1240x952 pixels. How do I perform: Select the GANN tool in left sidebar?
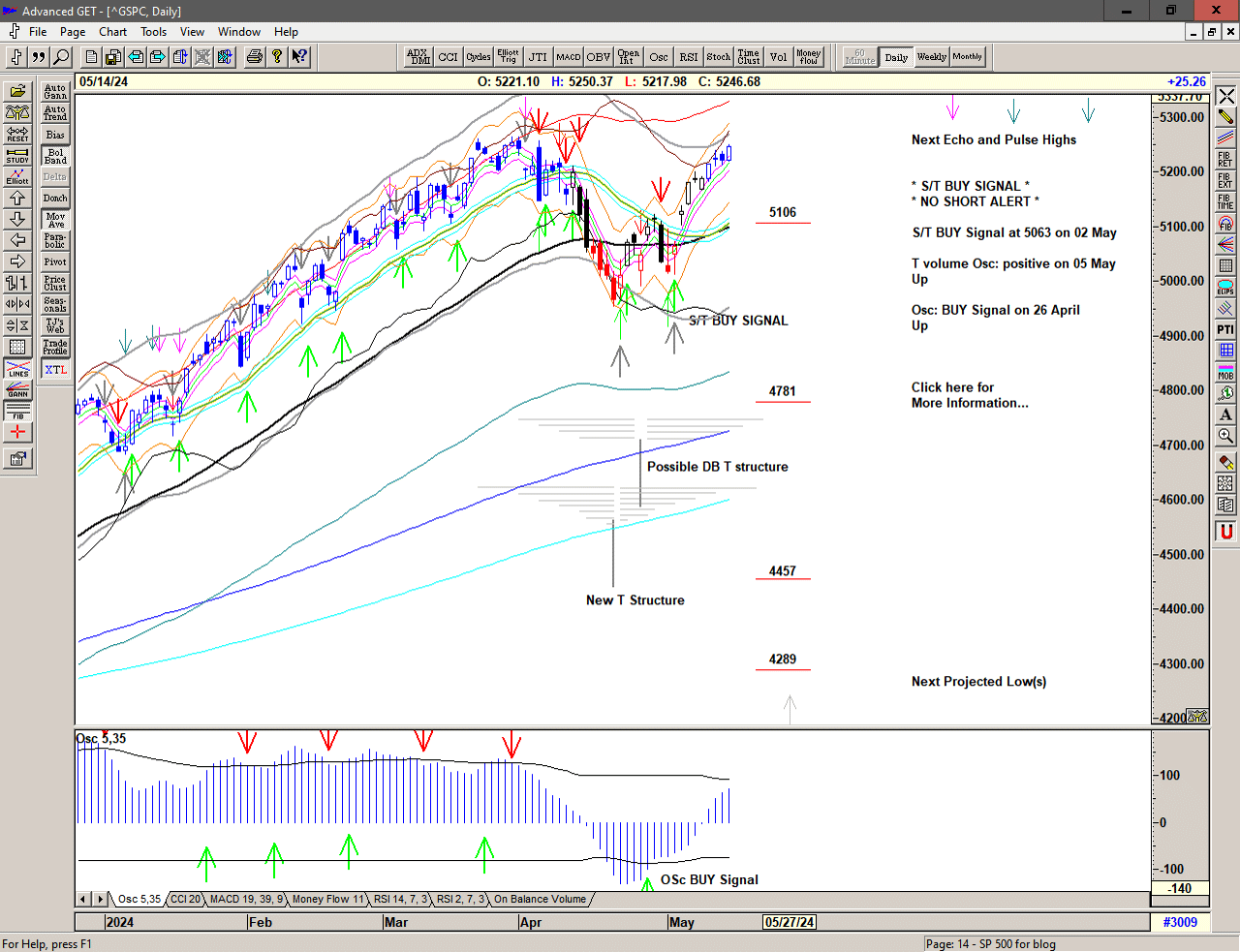[17, 390]
